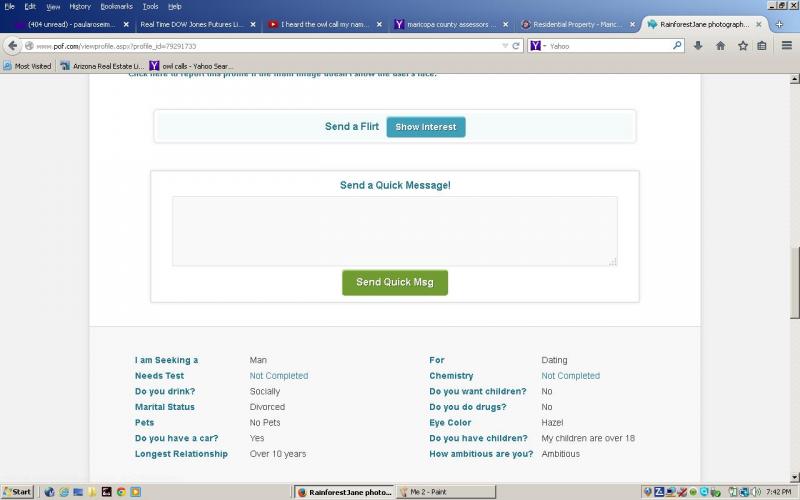Open the Firefox hamburger menu
The image size is (800, 500).
784,46
